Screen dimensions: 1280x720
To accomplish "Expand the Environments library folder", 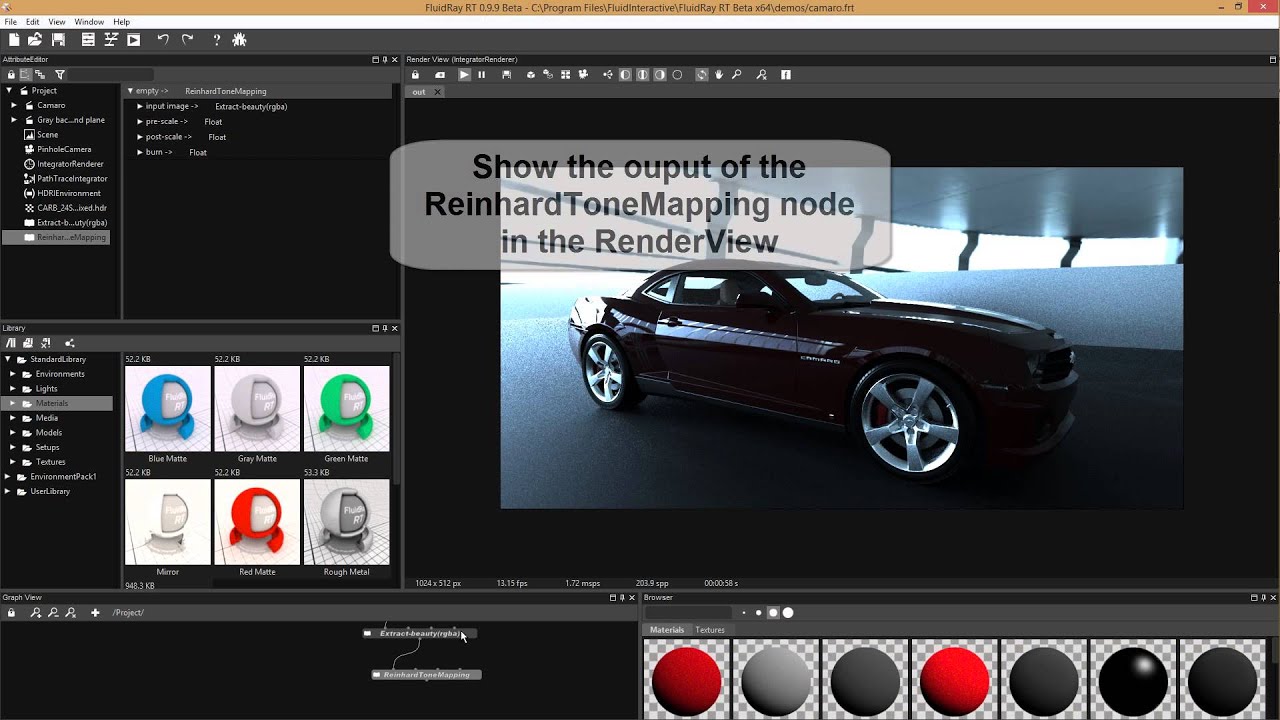I will tap(14, 374).
